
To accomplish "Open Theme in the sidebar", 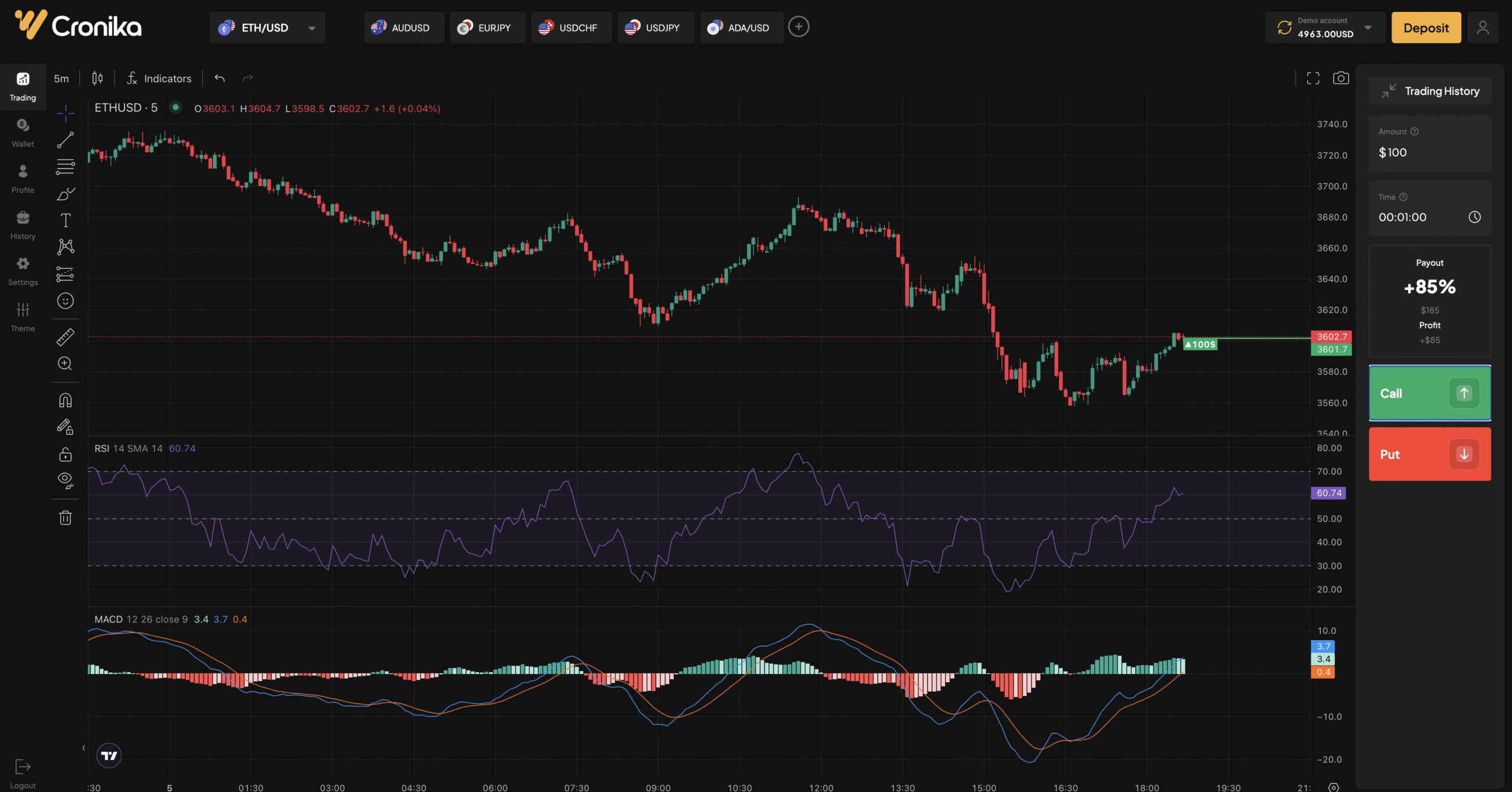I will pos(23,317).
